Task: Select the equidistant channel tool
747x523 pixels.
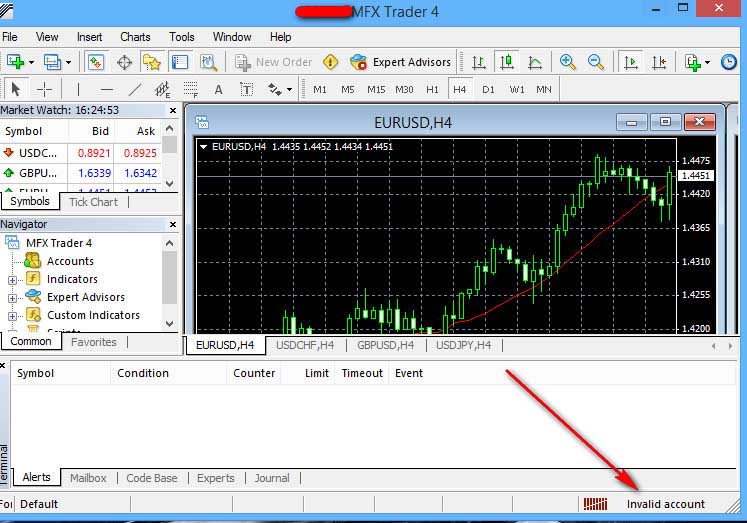Action: 162,89
